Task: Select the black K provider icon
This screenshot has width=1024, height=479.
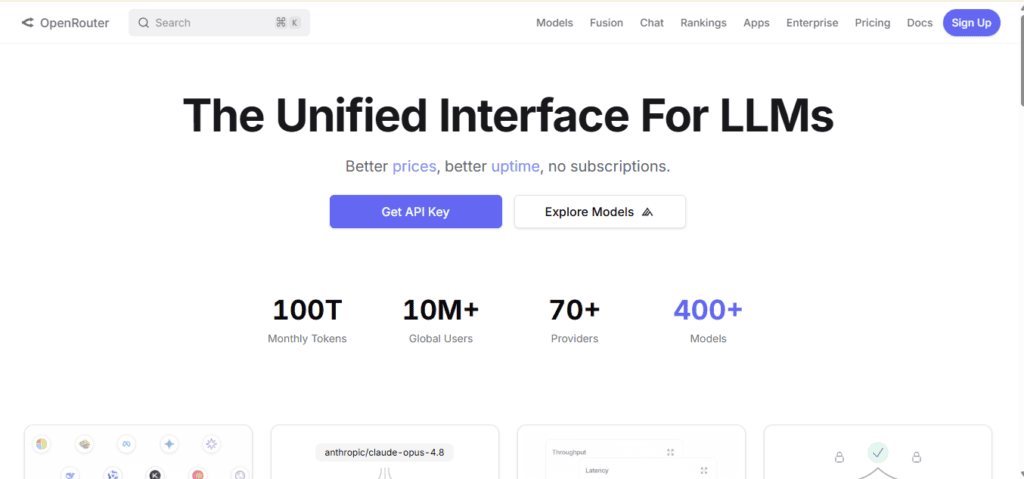Action: (155, 474)
